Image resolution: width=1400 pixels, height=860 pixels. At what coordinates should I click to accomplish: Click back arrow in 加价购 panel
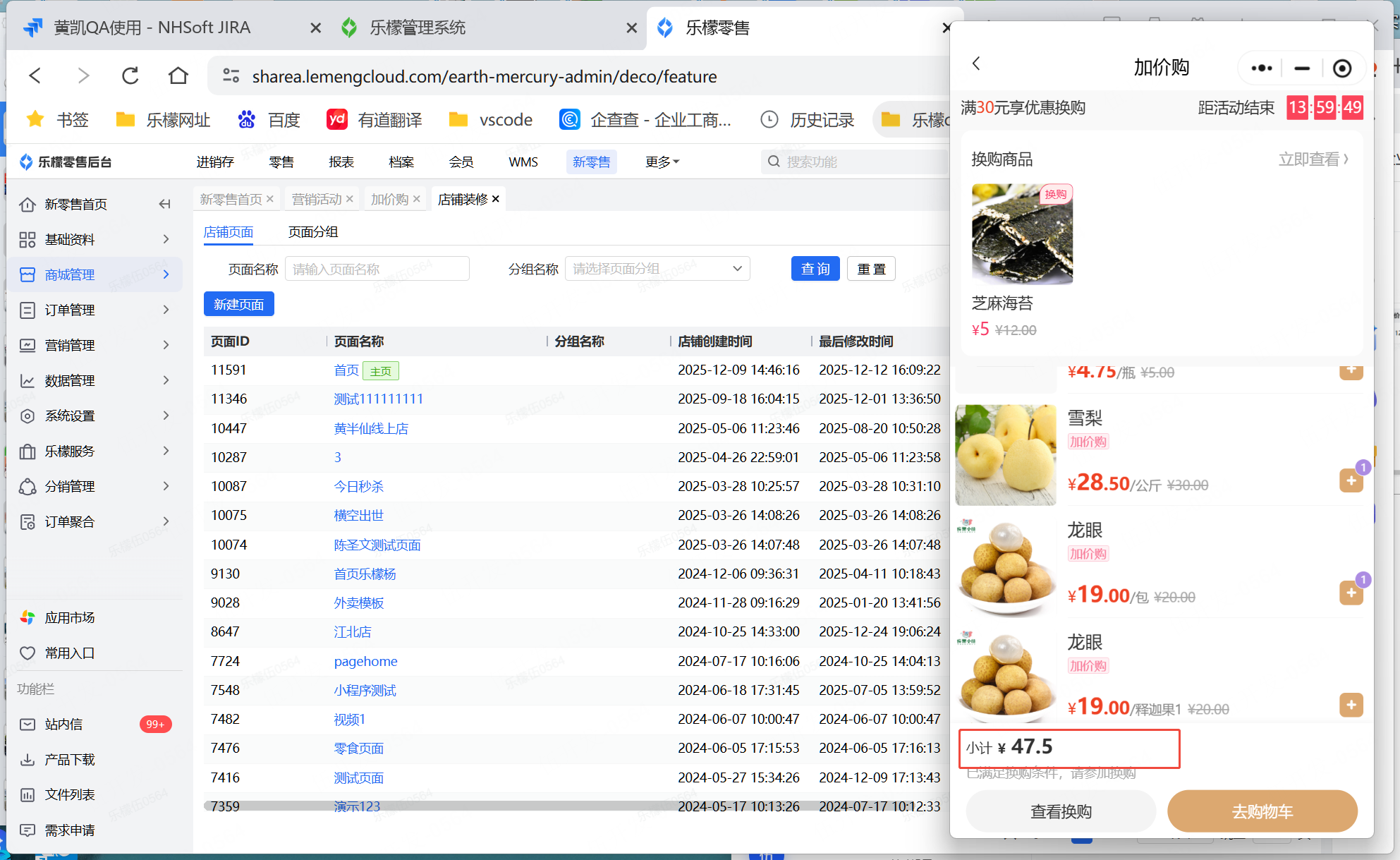(x=976, y=64)
